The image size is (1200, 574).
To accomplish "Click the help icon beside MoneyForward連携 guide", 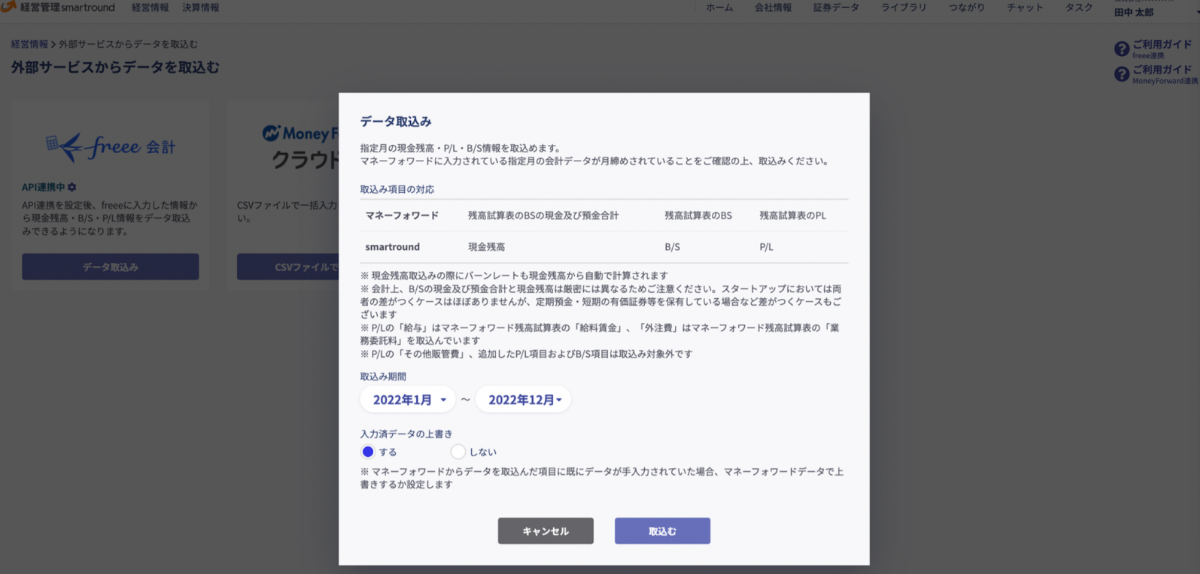I will tap(1121, 73).
